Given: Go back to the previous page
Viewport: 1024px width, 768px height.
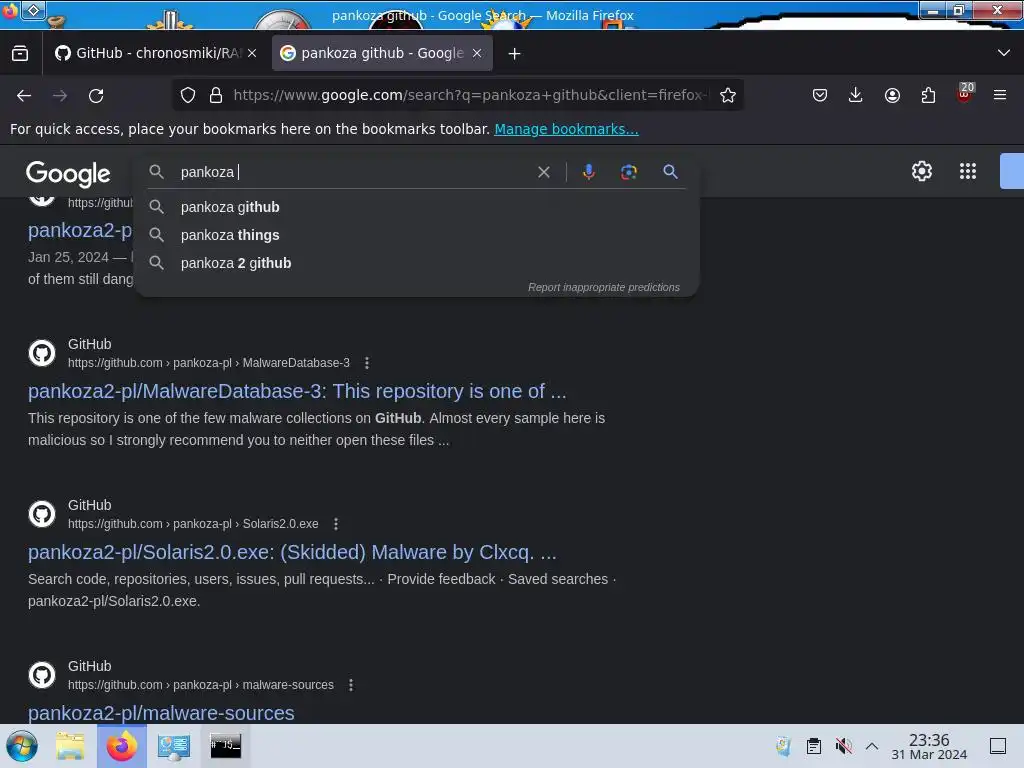Looking at the screenshot, I should point(24,95).
